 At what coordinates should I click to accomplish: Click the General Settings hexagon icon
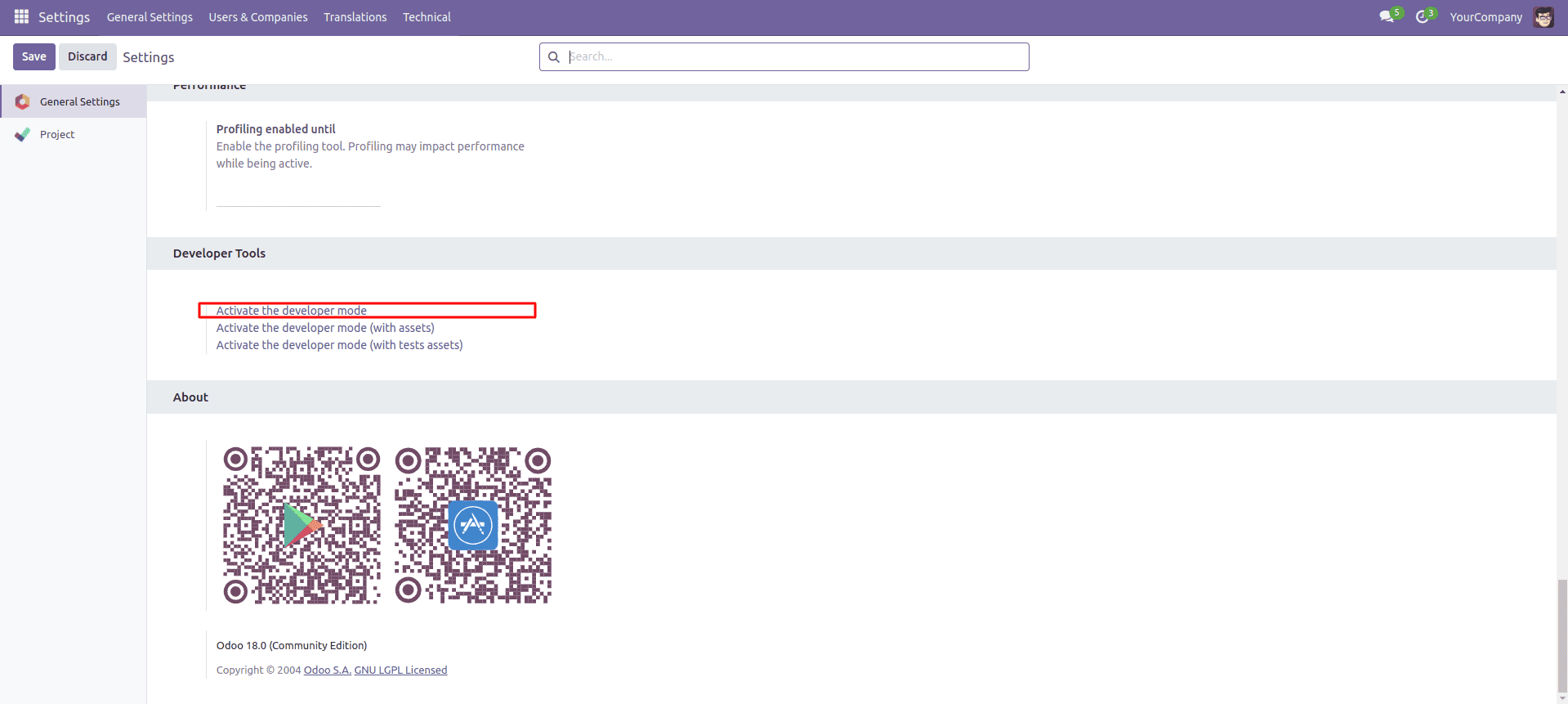click(23, 101)
